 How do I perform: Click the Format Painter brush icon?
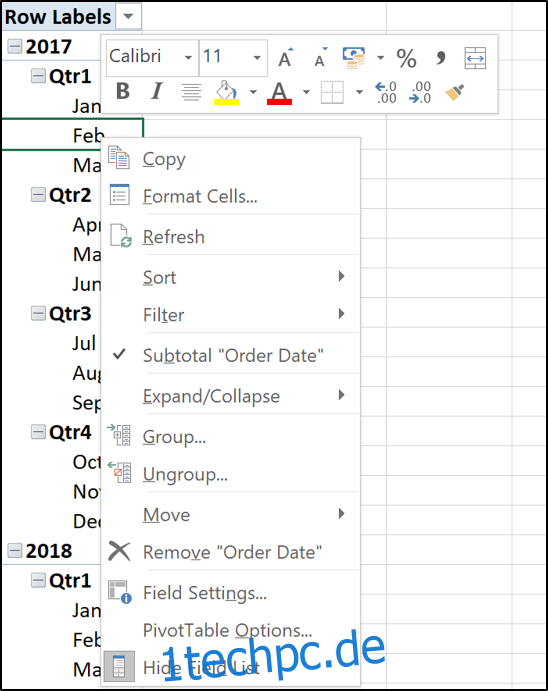pyautogui.click(x=454, y=92)
